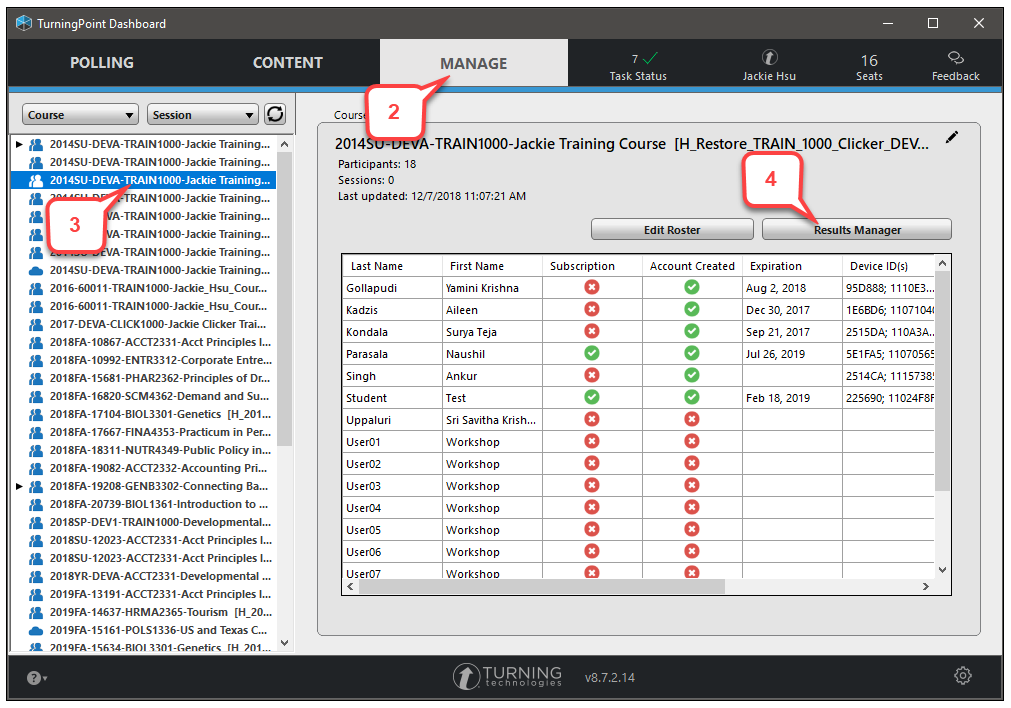Click the roster table horizontal scrollbar thumb
This screenshot has width=1011, height=708.
[x=542, y=586]
